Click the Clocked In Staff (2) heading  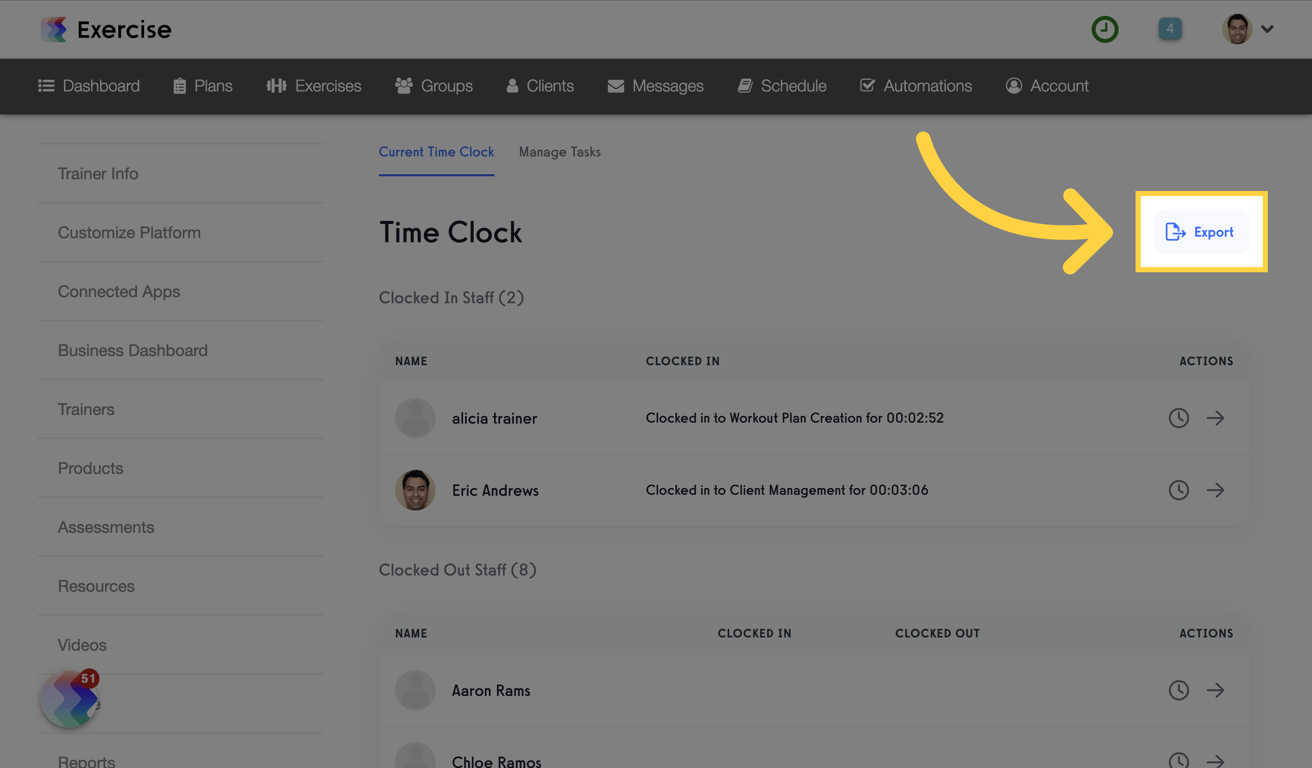(x=451, y=298)
